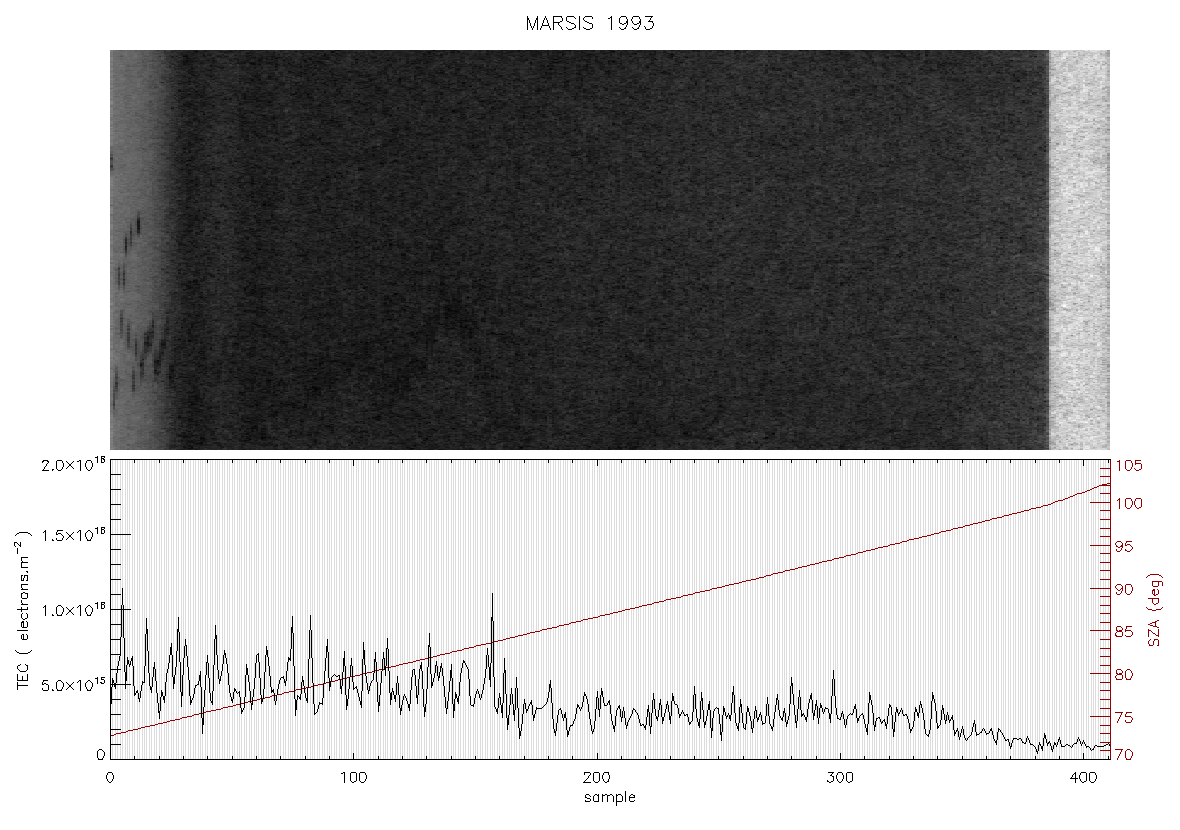Click the bright band at radargram right edge
This screenshot has height=830, width=1180.
pyautogui.click(x=1079, y=250)
